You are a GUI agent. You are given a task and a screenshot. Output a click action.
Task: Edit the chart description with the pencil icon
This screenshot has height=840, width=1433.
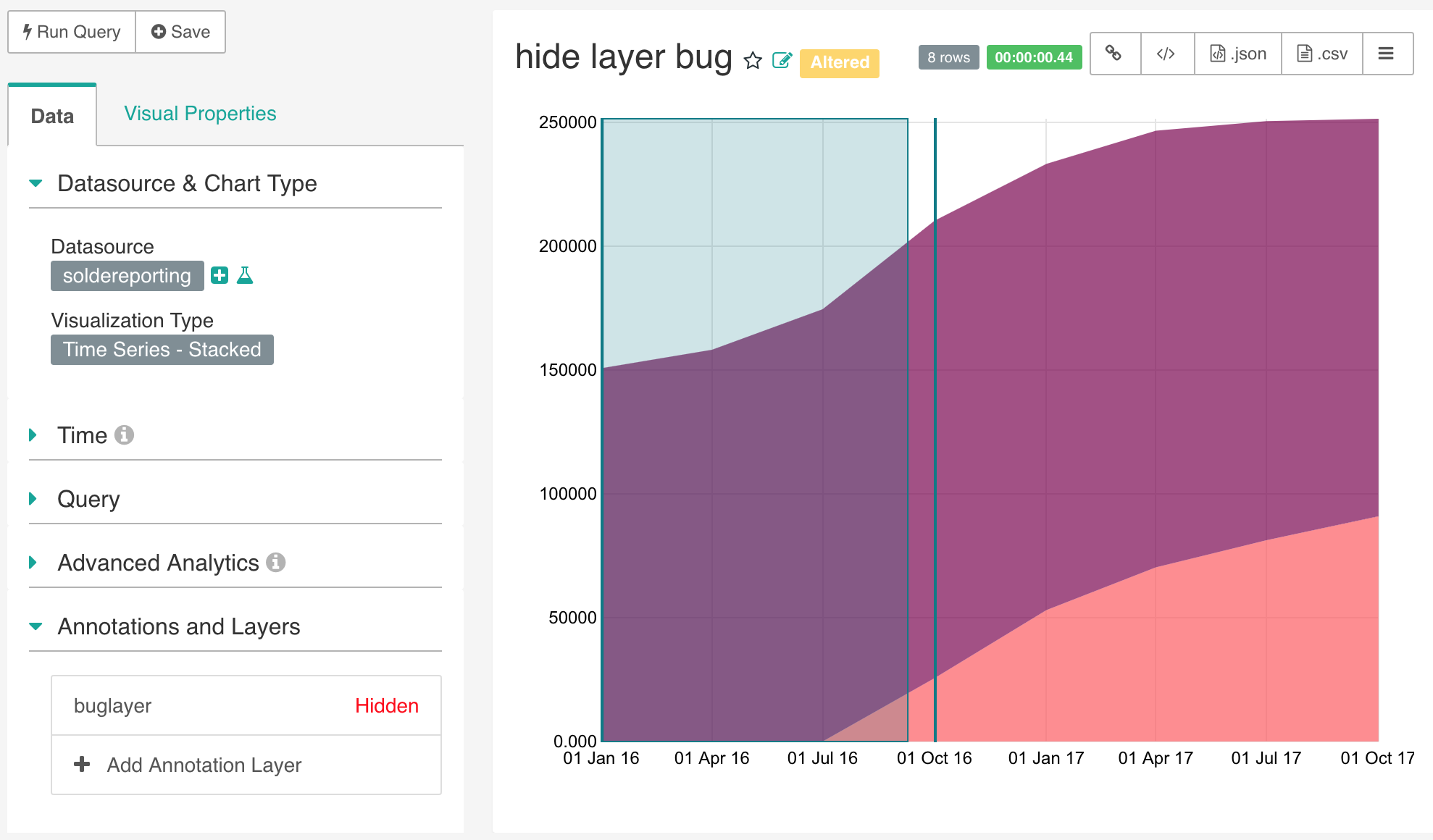pos(782,61)
